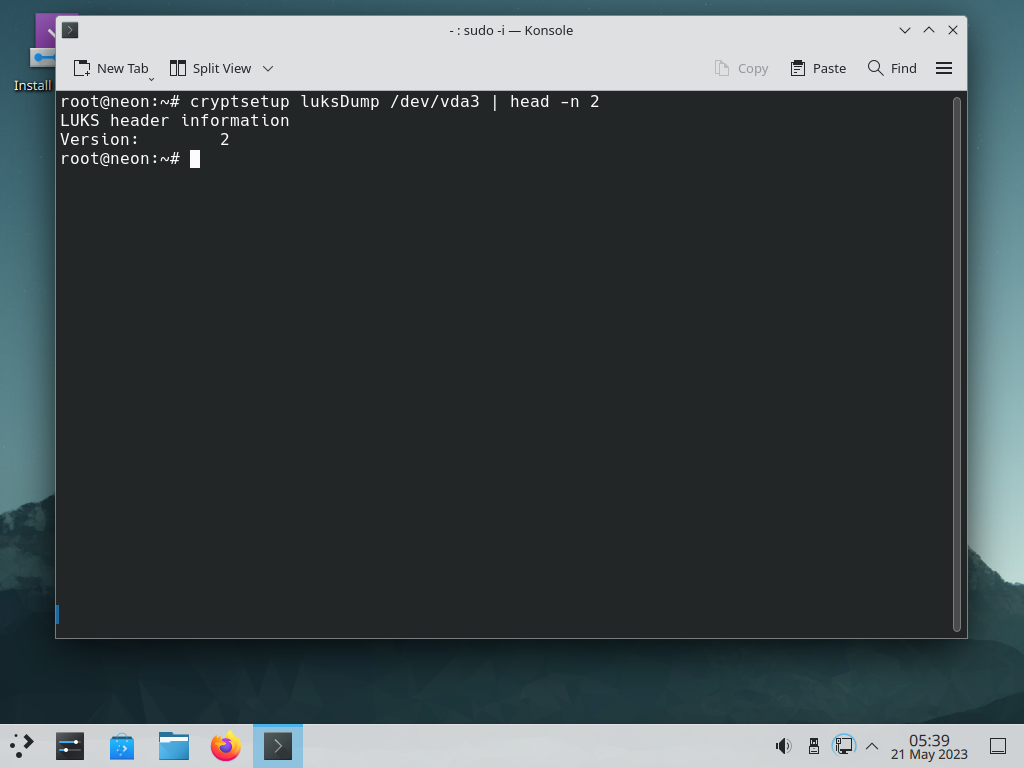The width and height of the screenshot is (1024, 768).
Task: Launch Discover software center from taskbar
Action: (122, 746)
